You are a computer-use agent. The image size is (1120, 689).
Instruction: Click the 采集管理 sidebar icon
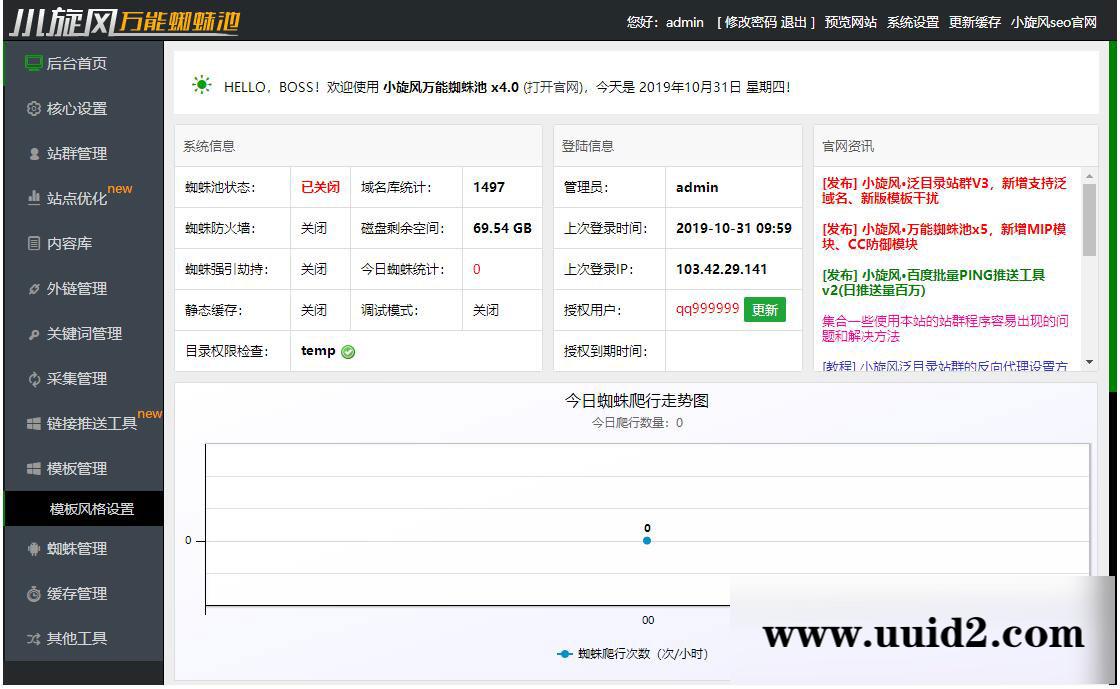(x=29, y=379)
